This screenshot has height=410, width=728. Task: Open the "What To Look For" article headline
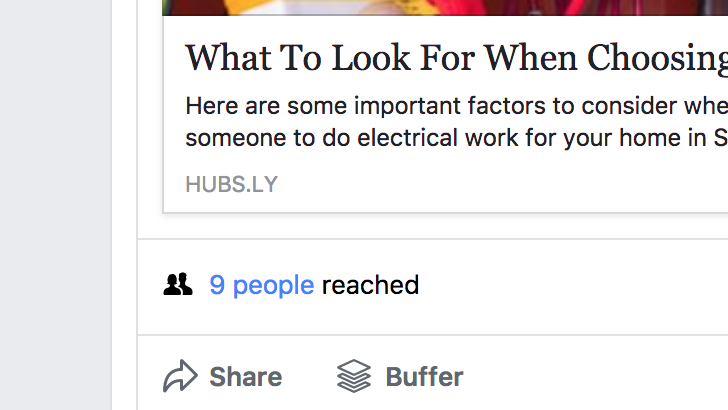pyautogui.click(x=456, y=58)
